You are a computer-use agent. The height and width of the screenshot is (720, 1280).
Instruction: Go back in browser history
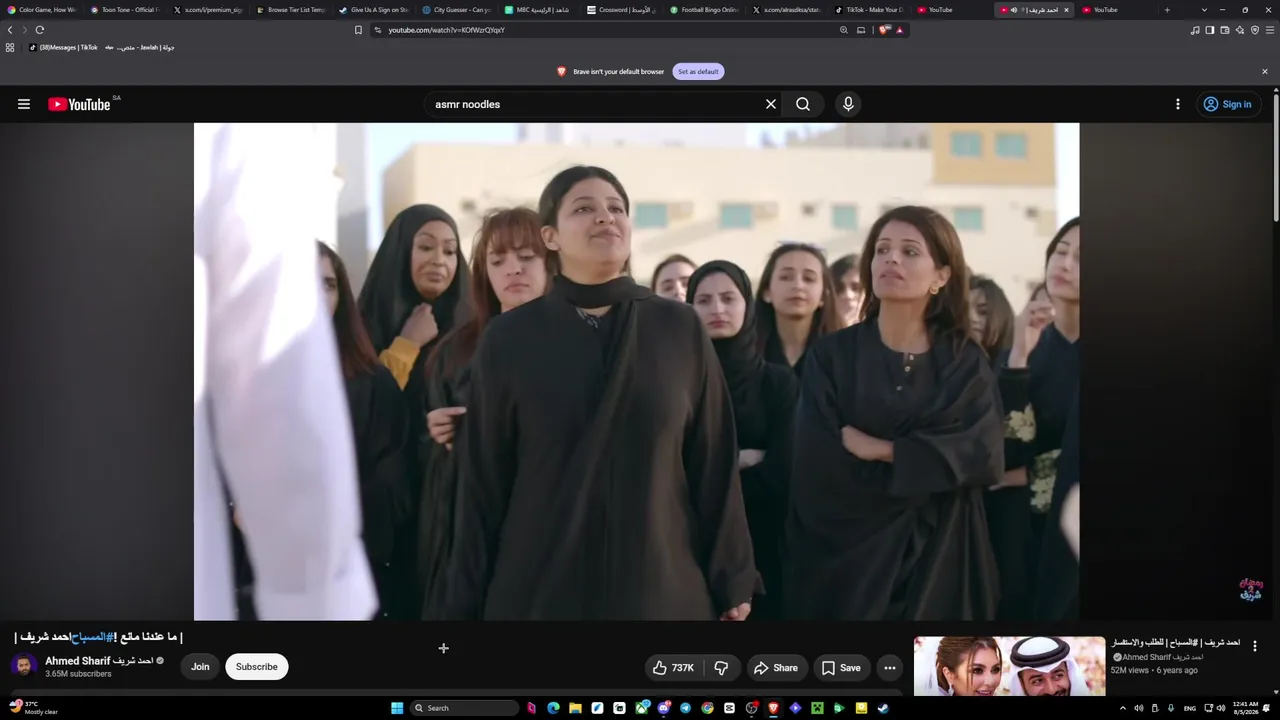coord(10,30)
